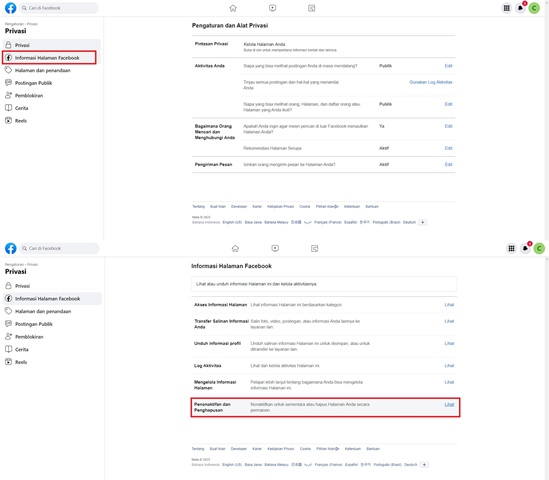This screenshot has width=549, height=480.
Task: Click Cookie footer link, lower screenshot
Action: pos(305,448)
